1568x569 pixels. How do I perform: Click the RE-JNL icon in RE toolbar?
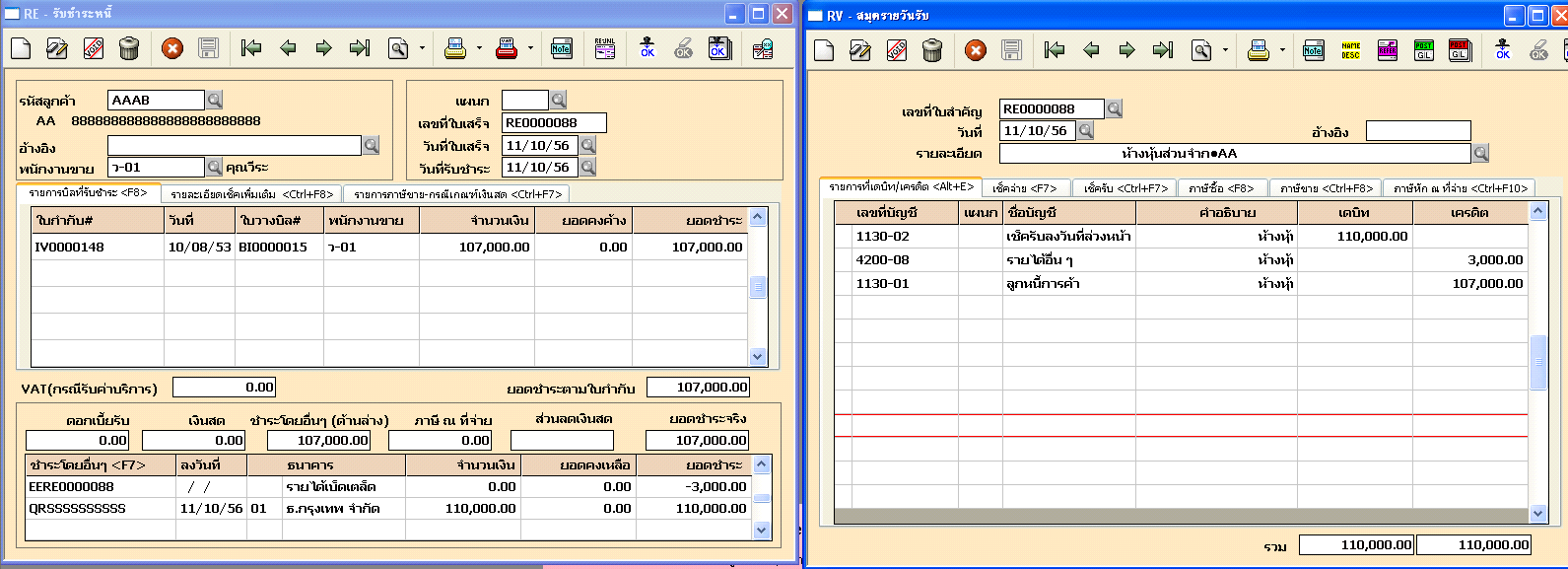point(605,48)
